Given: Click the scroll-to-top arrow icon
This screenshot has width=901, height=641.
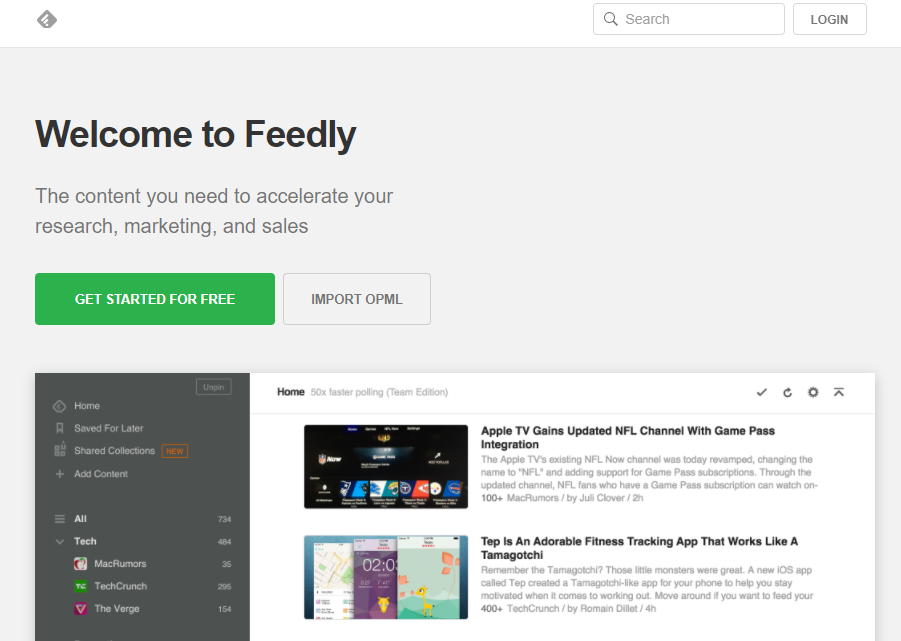Looking at the screenshot, I should point(839,392).
